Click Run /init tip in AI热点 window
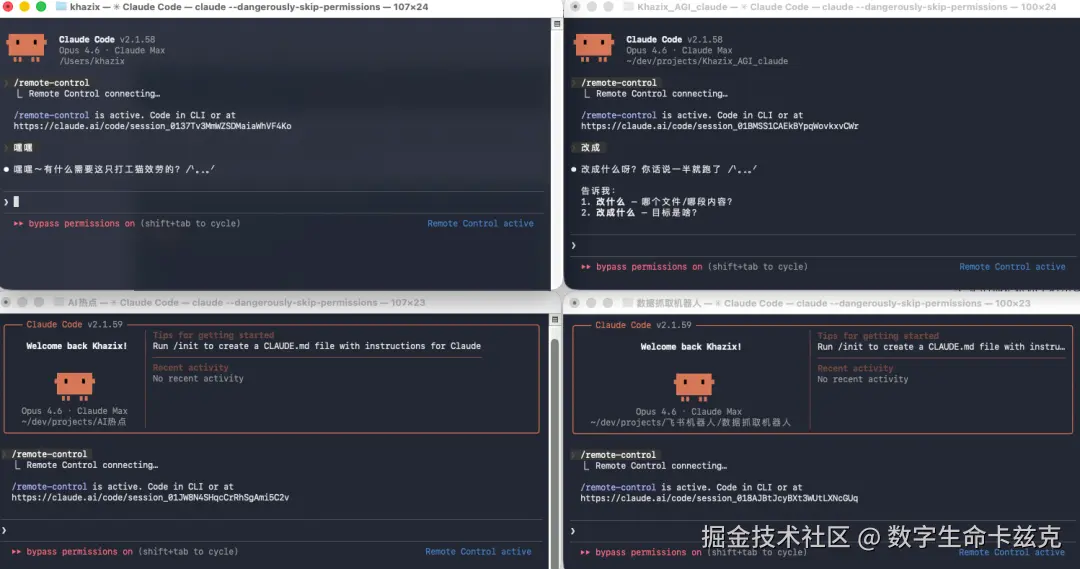 point(317,346)
